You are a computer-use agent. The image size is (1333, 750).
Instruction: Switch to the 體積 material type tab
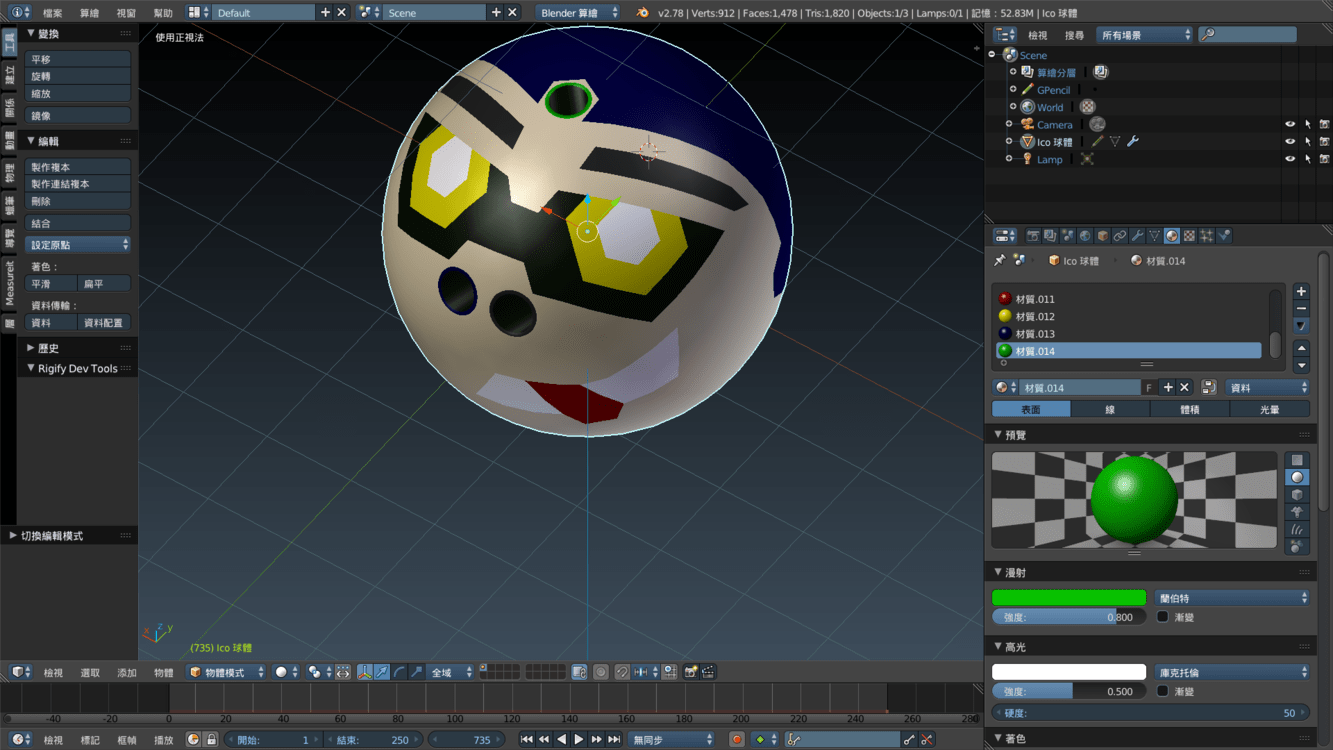[1190, 409]
